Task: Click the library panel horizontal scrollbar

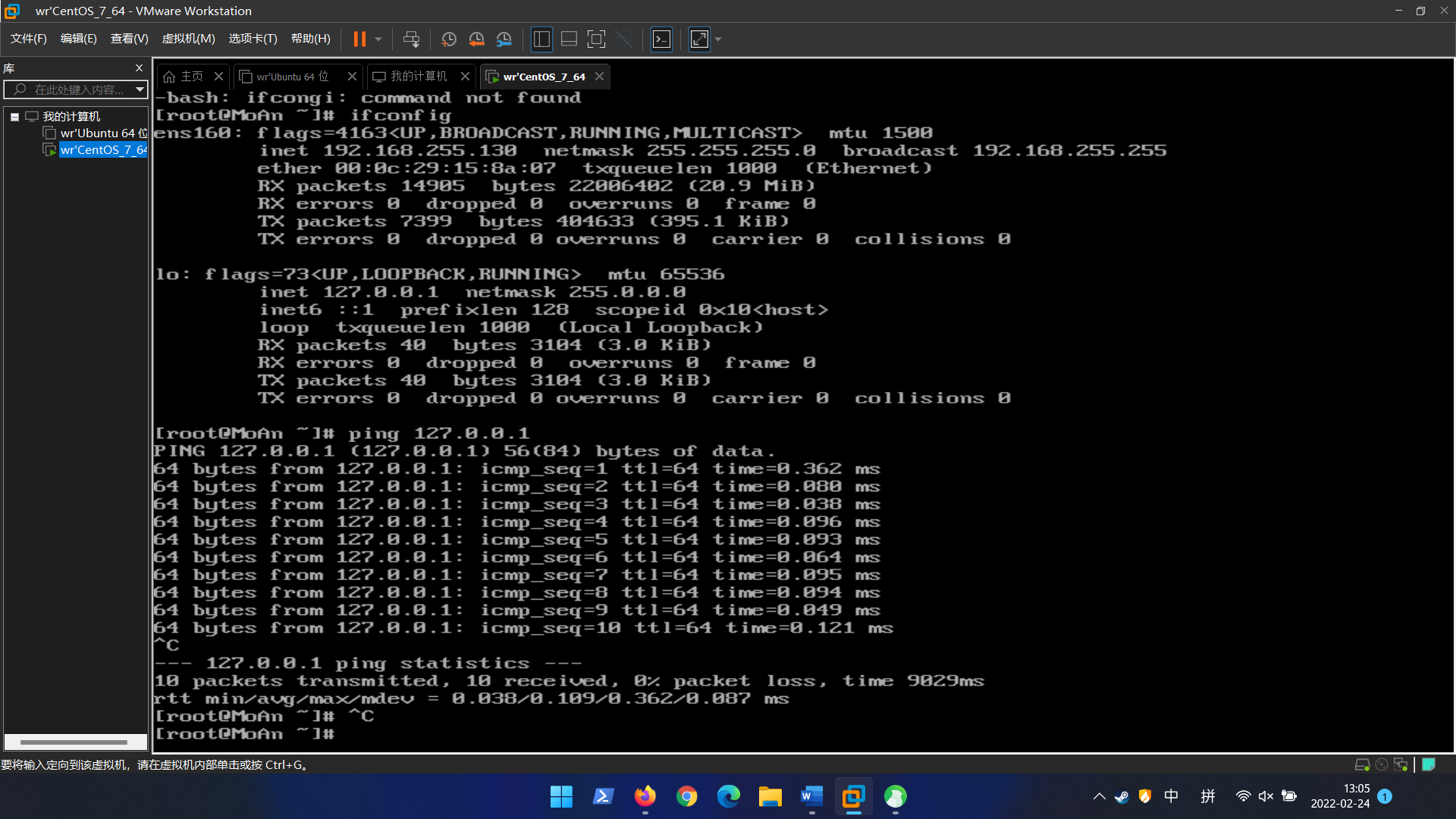Action: point(74,742)
